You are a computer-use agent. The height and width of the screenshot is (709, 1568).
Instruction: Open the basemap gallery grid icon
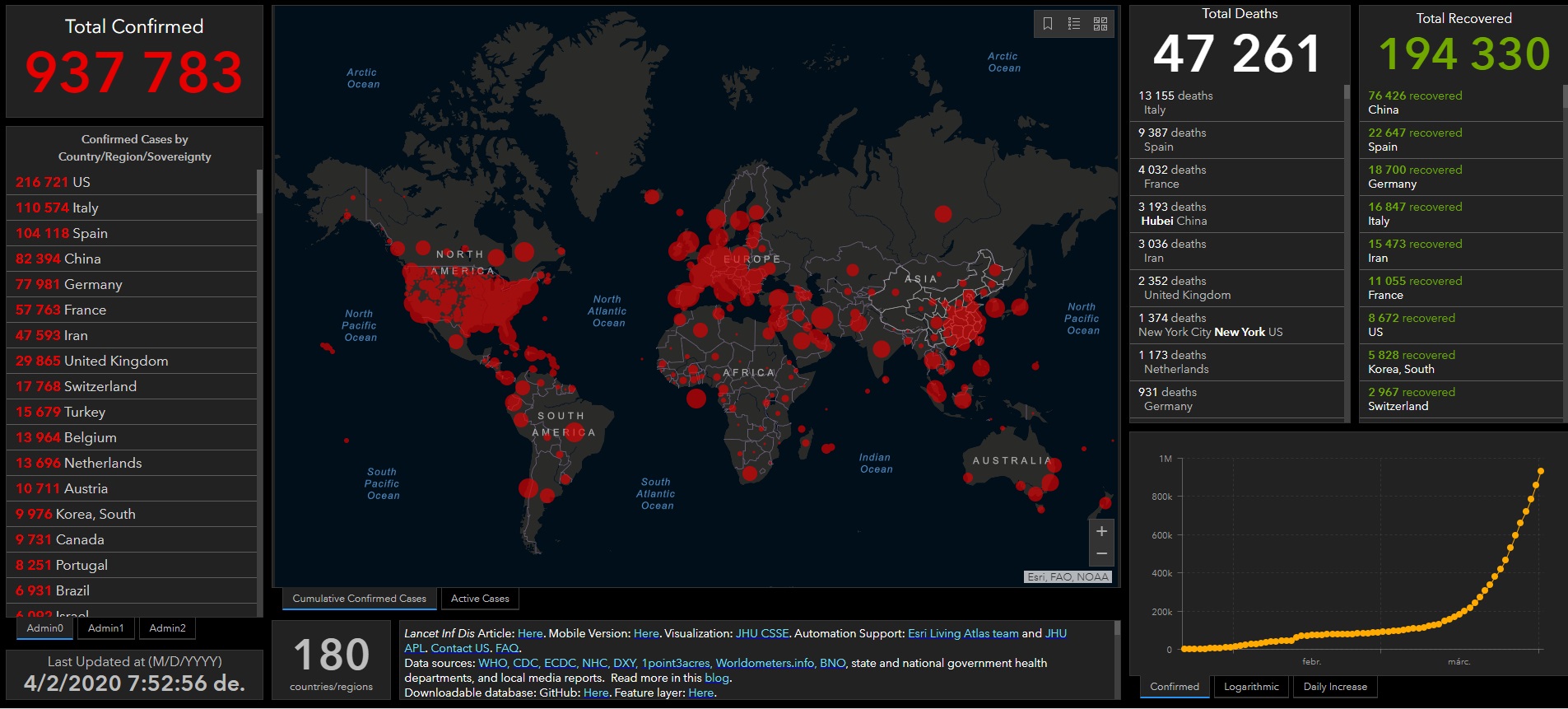coord(1100,24)
